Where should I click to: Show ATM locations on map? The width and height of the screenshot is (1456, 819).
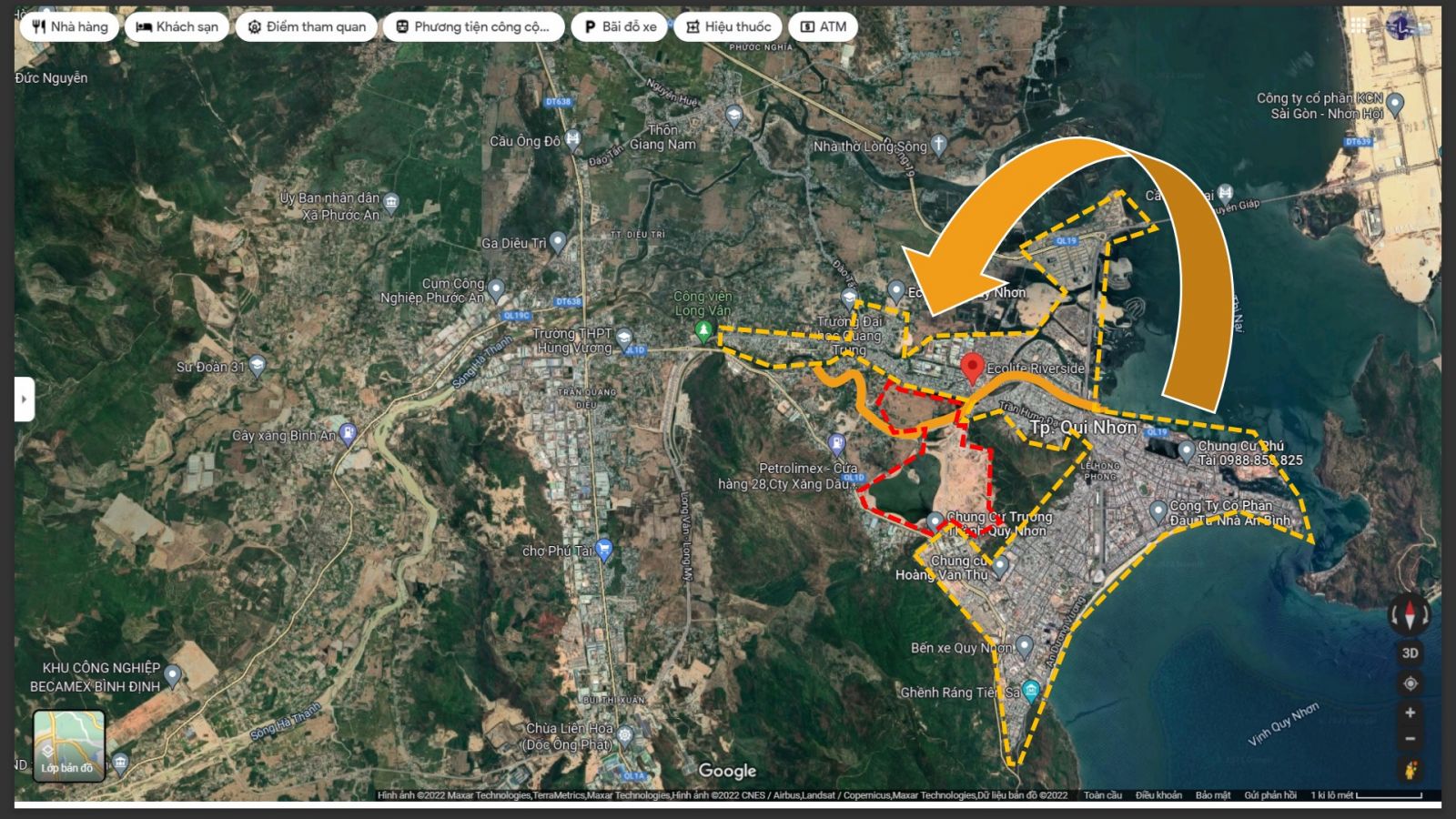click(x=823, y=26)
